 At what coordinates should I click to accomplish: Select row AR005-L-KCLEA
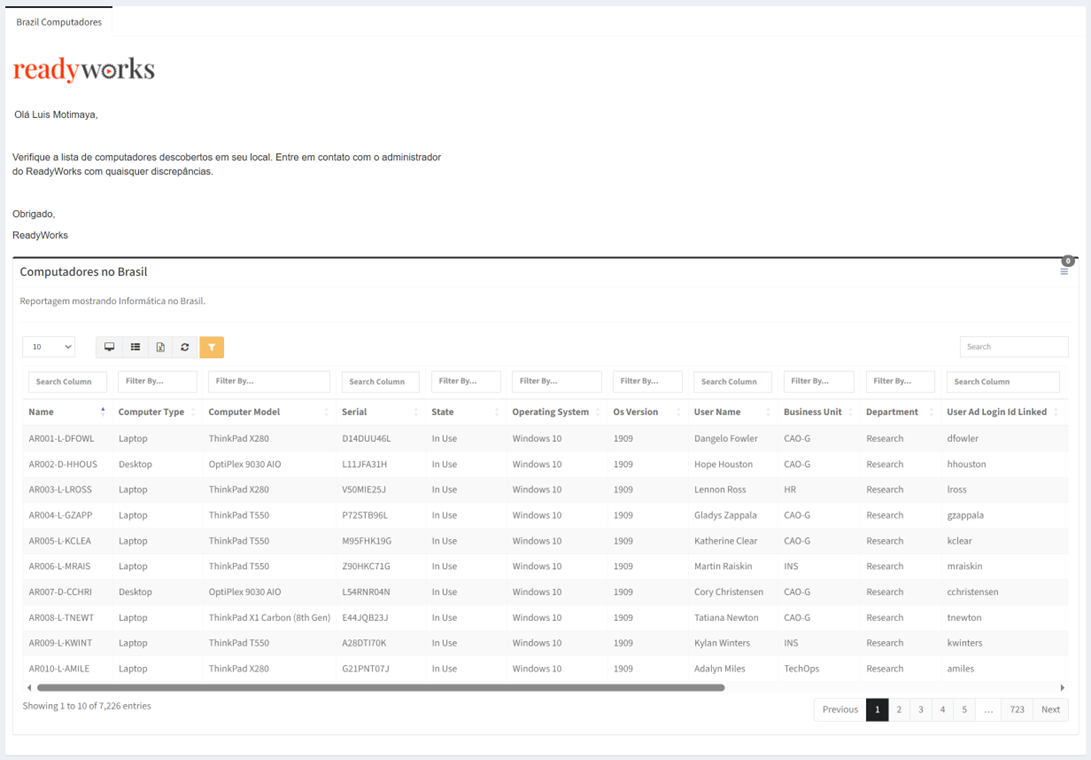point(545,541)
